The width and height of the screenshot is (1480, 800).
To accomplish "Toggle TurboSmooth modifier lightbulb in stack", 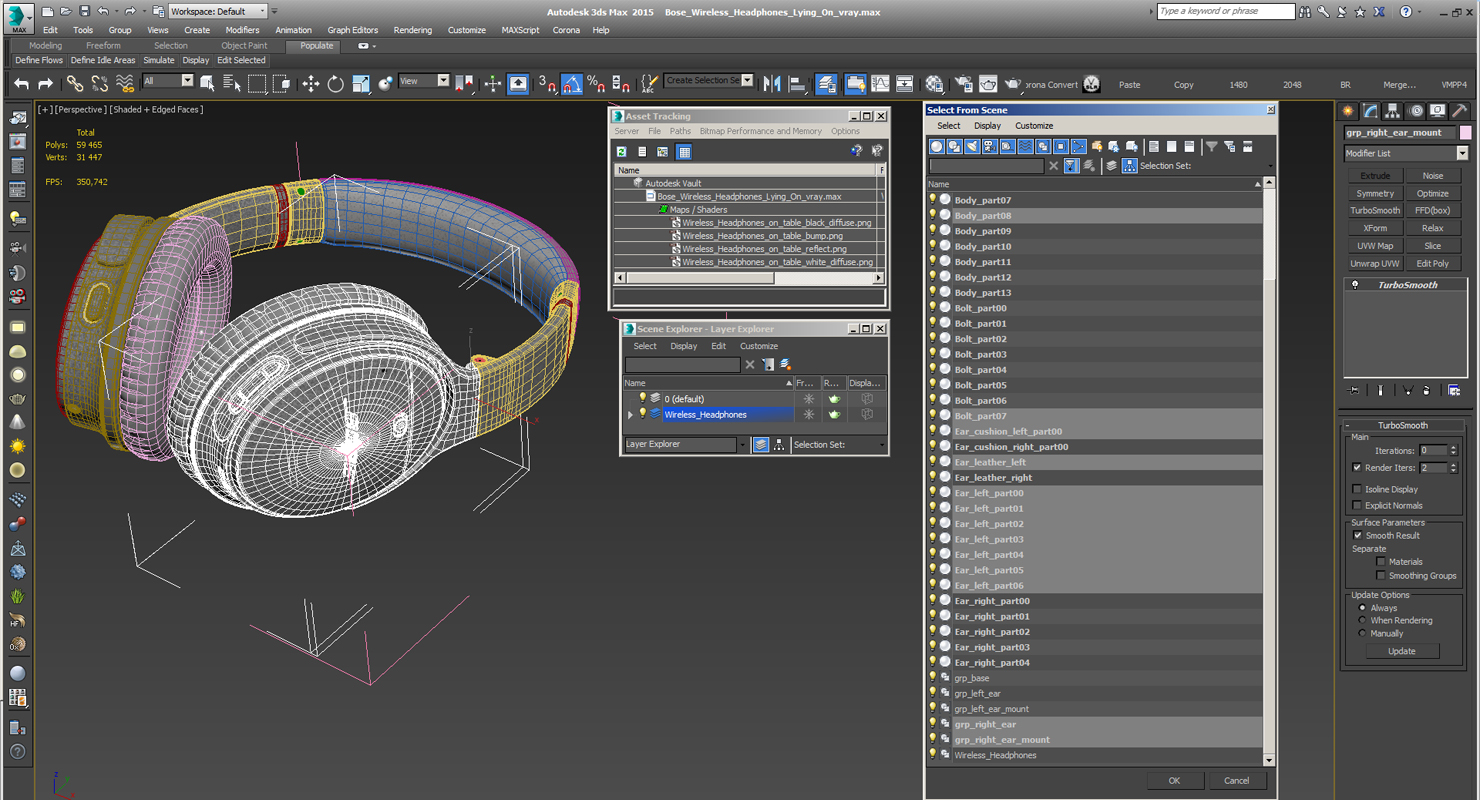I will click(x=1355, y=285).
